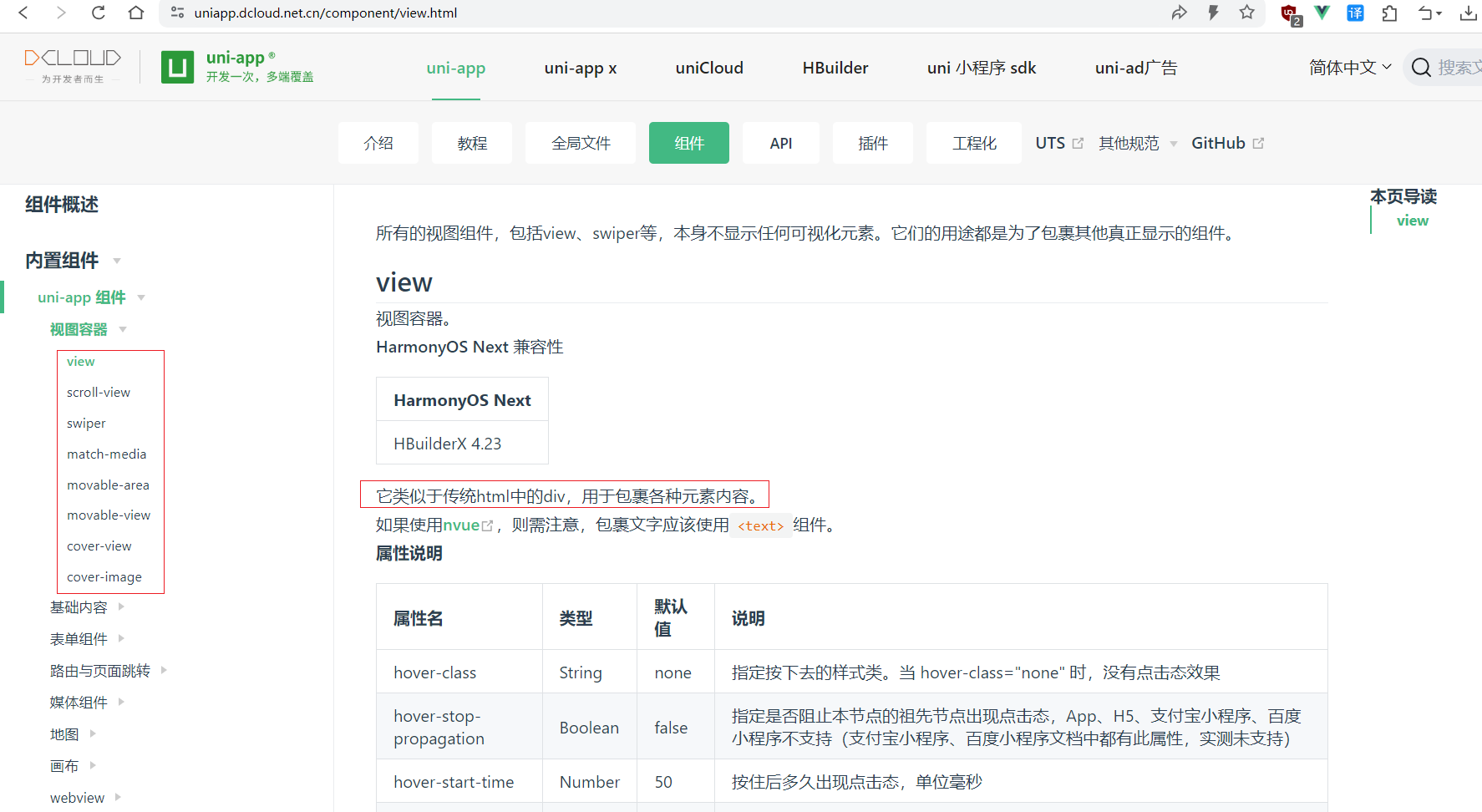
Task: Click search magnifier icon
Action: 1421,67
